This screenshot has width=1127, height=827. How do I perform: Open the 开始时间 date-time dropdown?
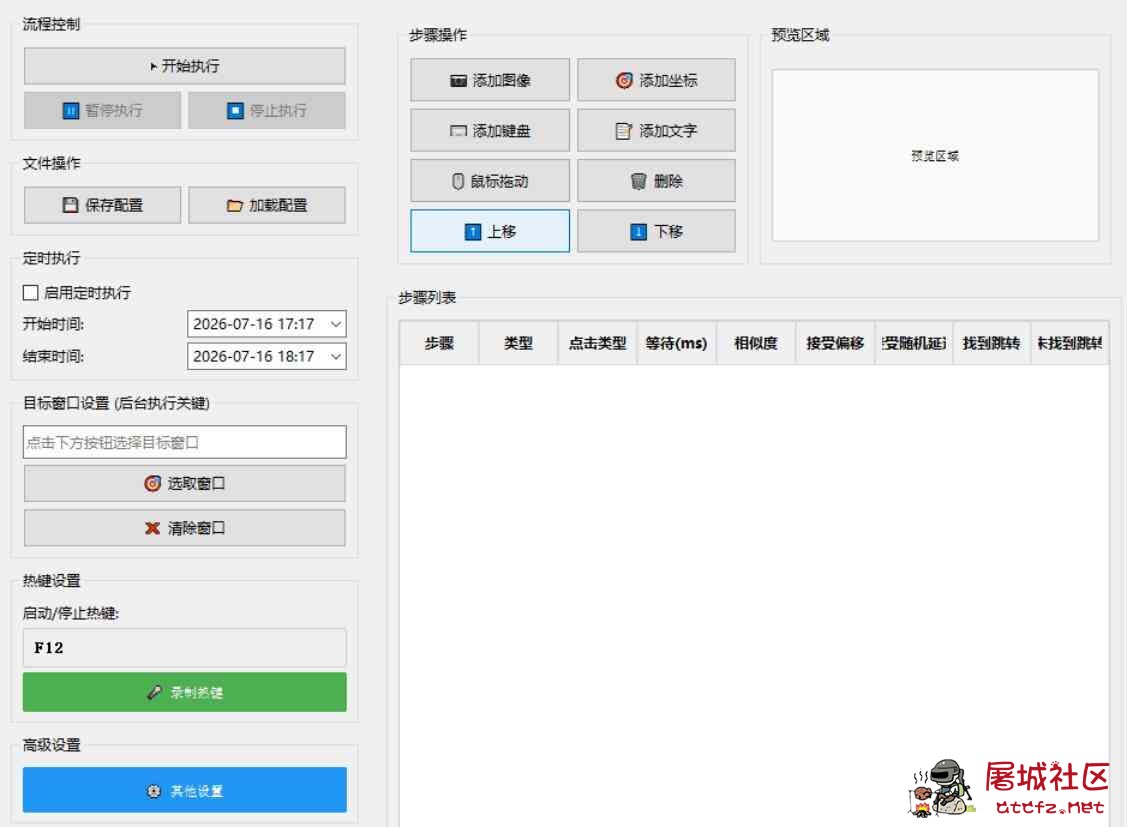336,324
